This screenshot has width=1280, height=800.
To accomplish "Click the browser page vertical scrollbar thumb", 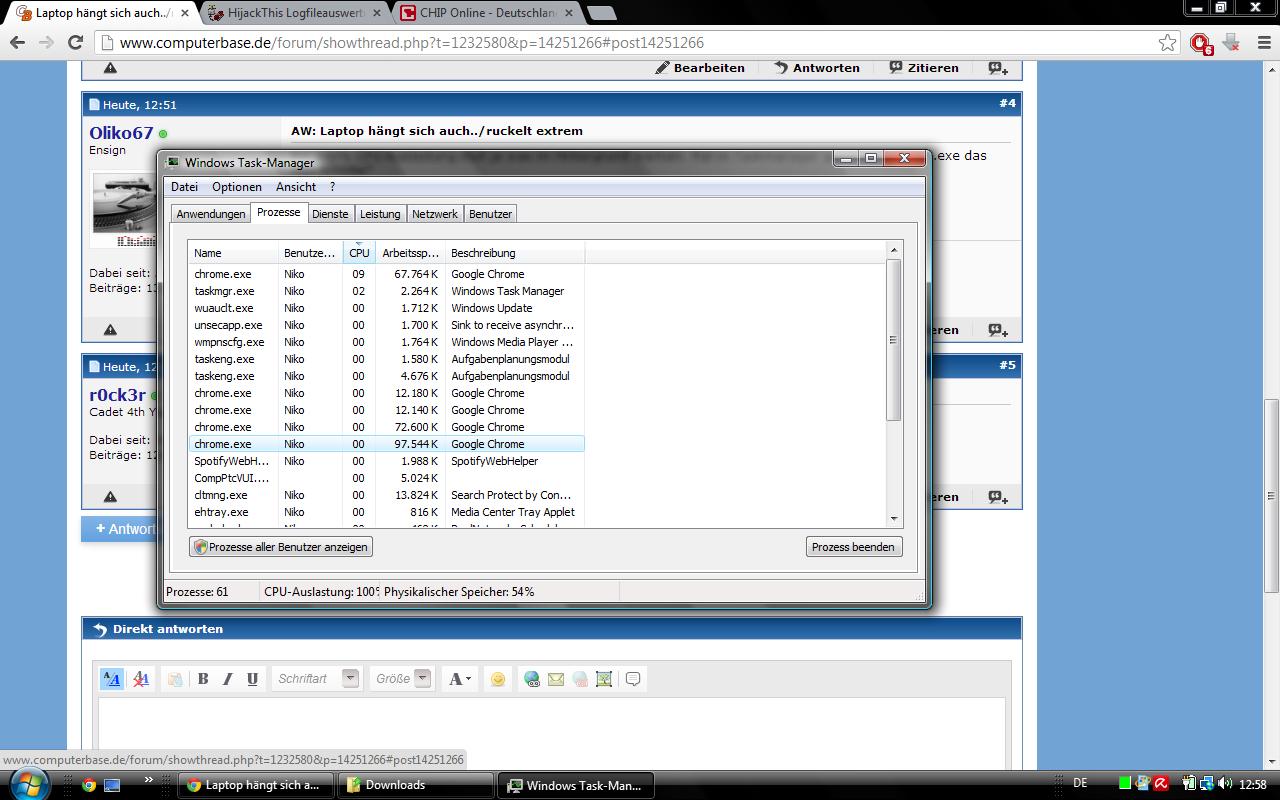I will click(x=1271, y=495).
